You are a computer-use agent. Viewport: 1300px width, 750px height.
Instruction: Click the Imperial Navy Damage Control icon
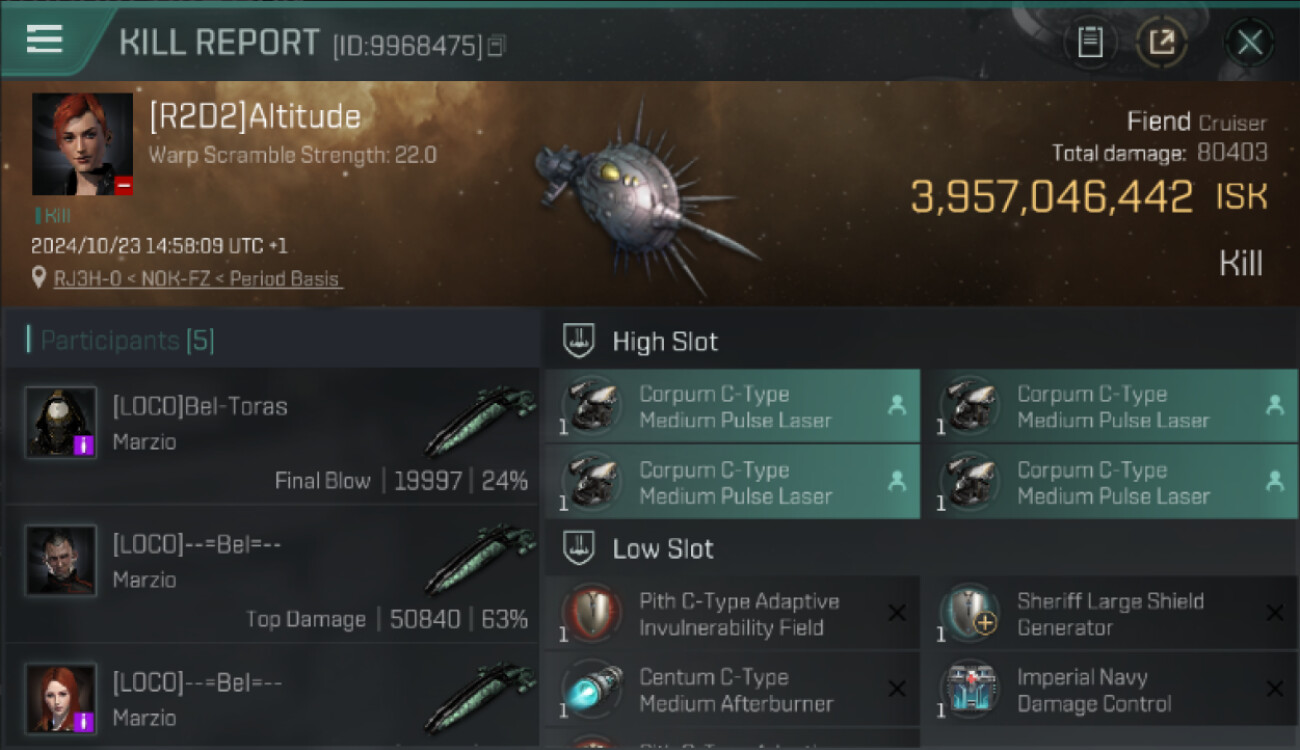(969, 690)
